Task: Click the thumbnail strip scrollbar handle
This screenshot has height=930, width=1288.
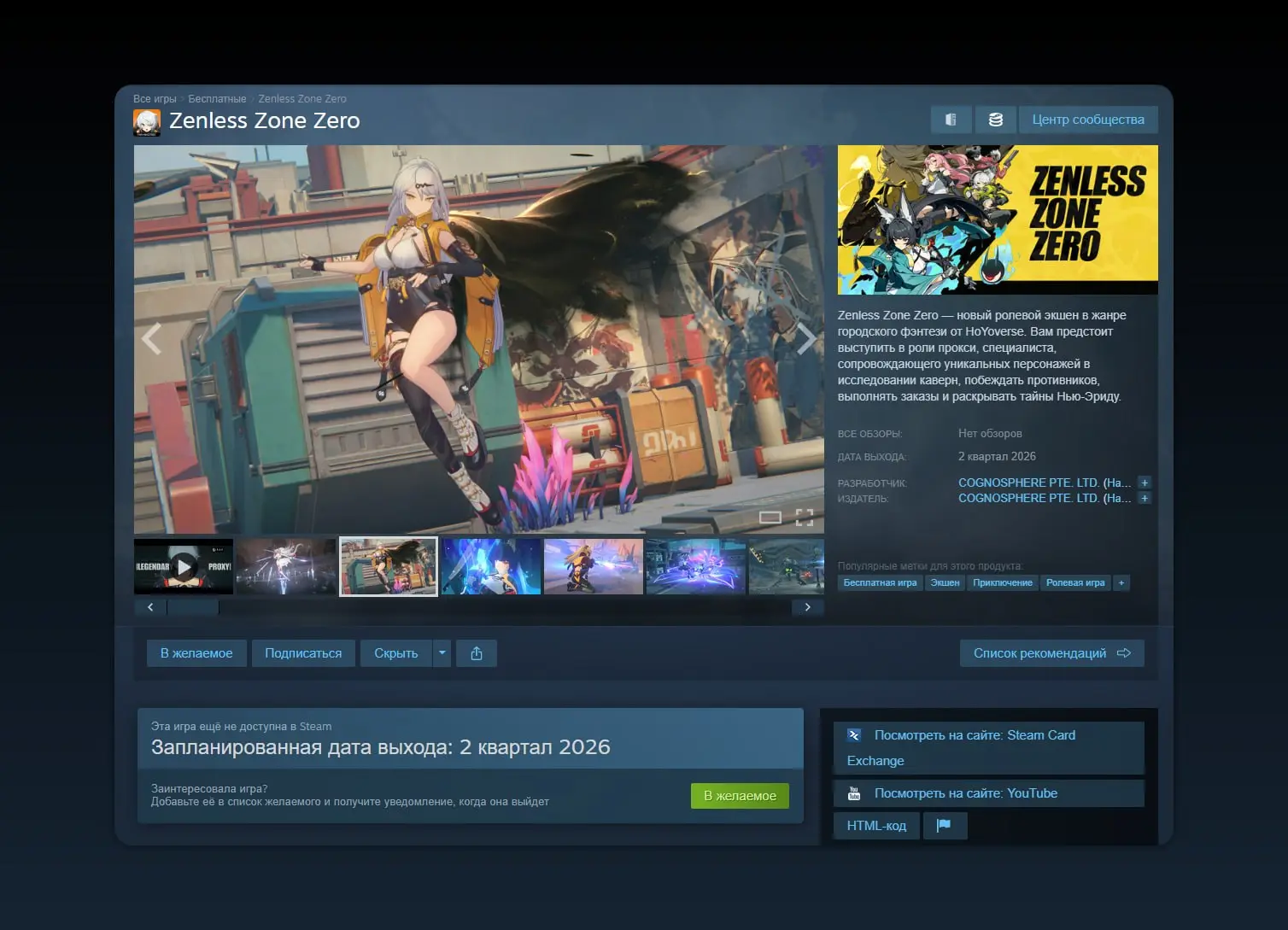Action: [193, 607]
